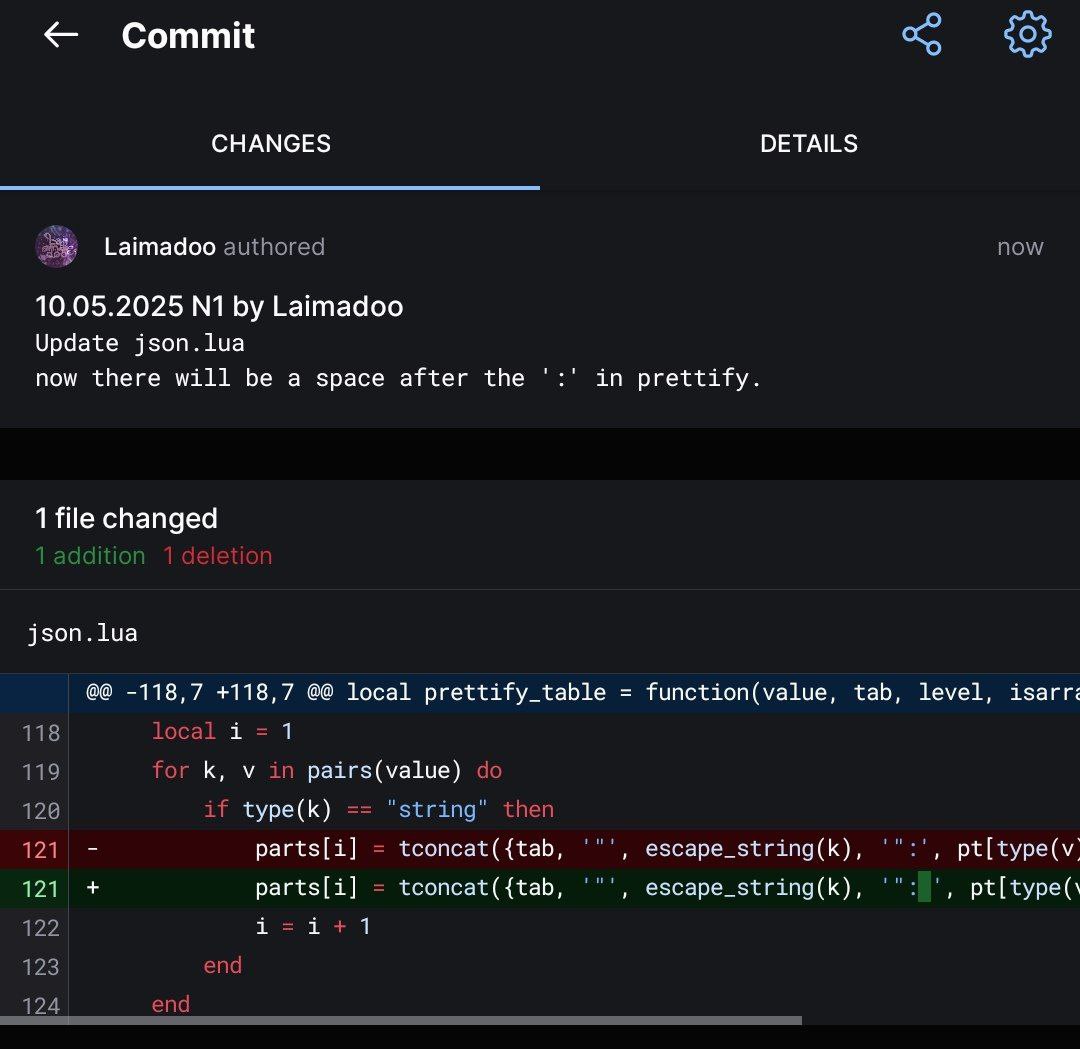This screenshot has height=1049, width=1080.
Task: Select the deleted line 121 in red
Action: (600, 849)
